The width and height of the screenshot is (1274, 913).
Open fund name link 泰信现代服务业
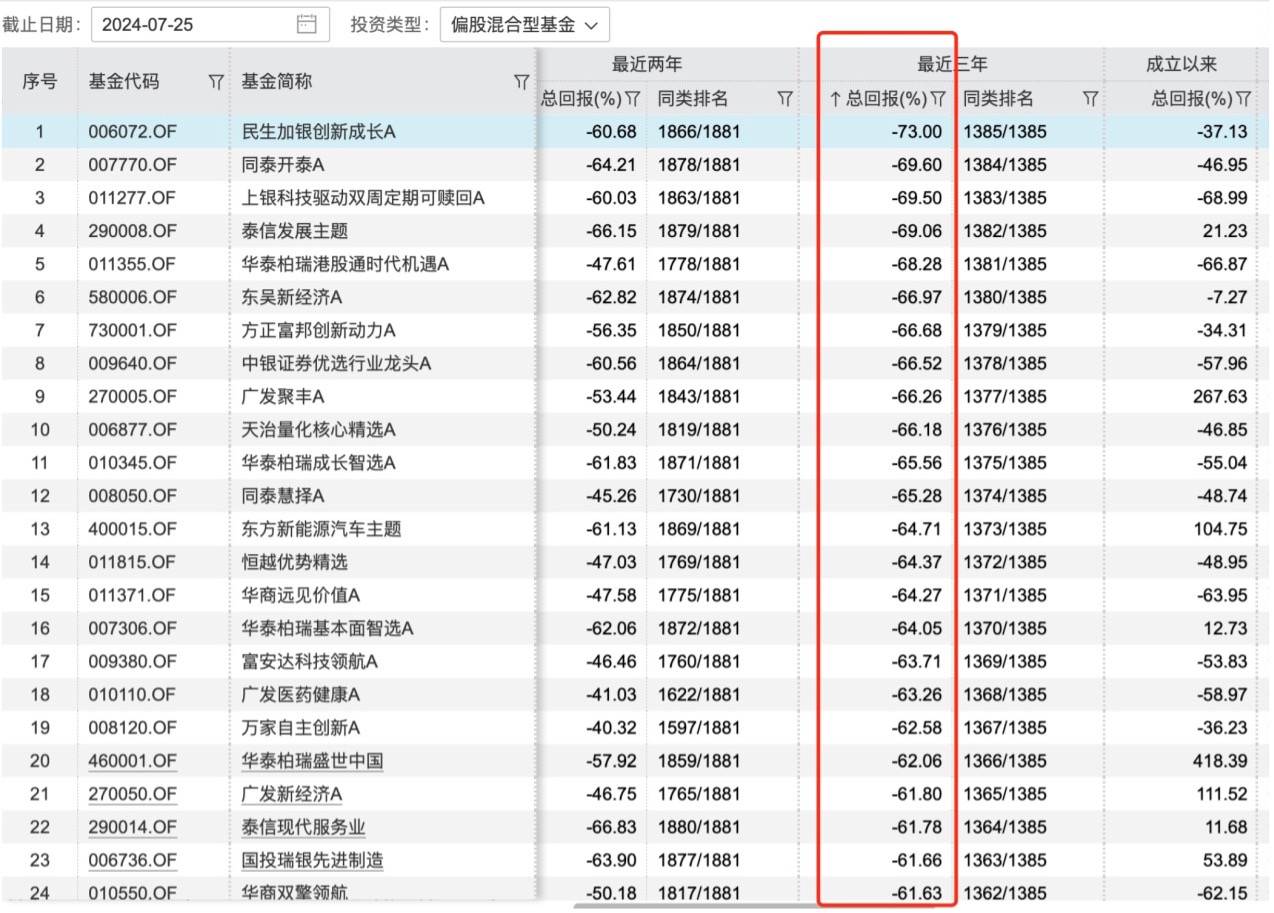(x=304, y=827)
